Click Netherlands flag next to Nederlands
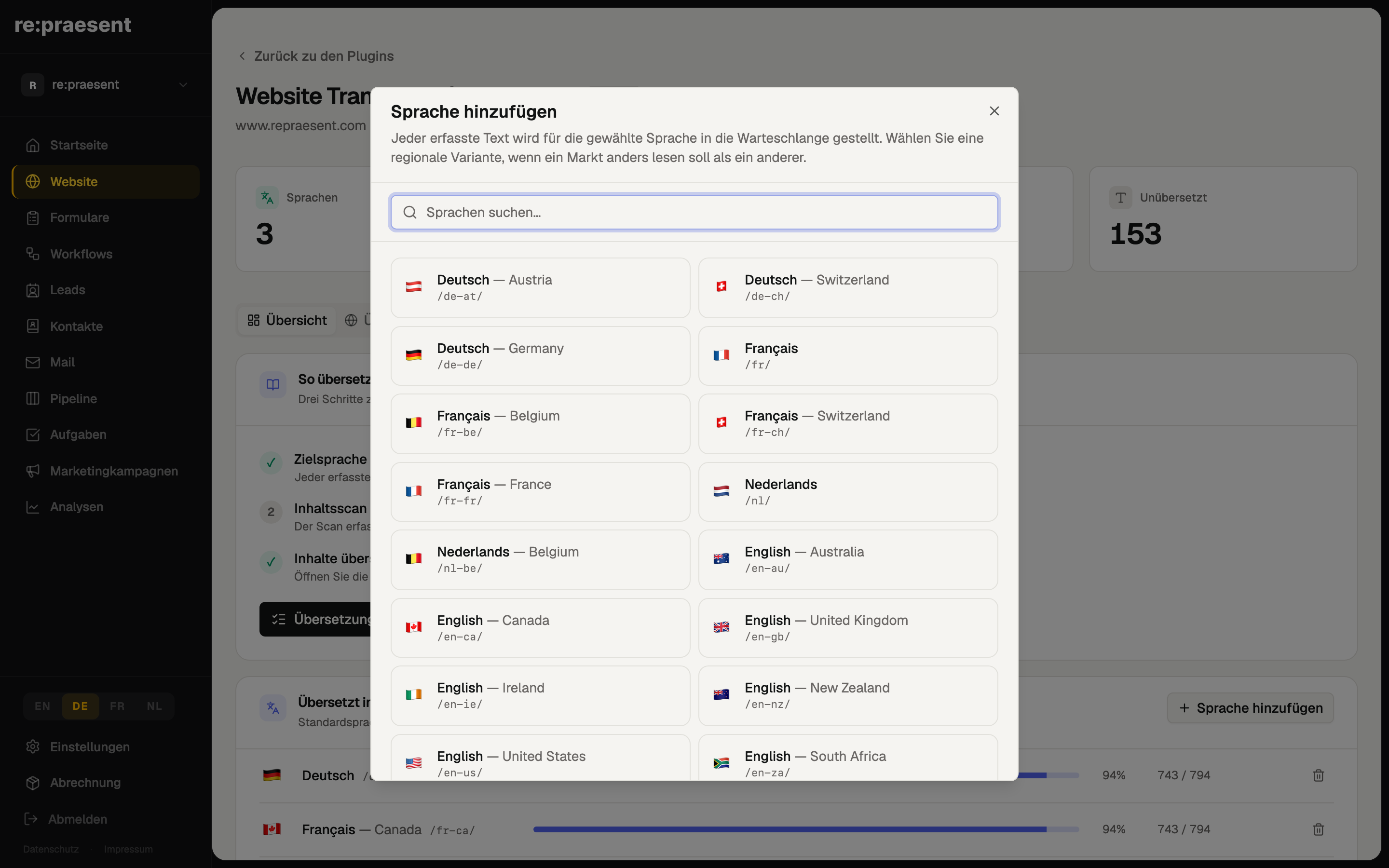The height and width of the screenshot is (868, 1389). (721, 491)
